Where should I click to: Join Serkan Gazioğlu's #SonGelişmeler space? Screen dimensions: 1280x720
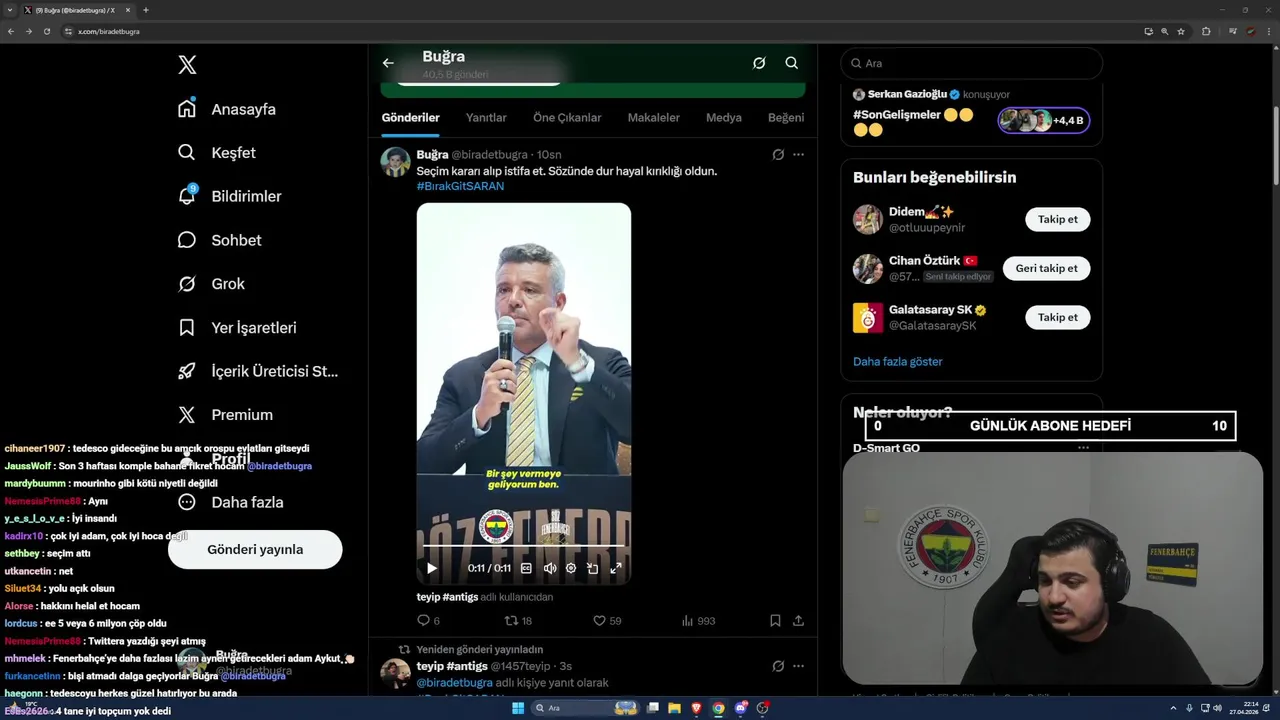[1044, 120]
